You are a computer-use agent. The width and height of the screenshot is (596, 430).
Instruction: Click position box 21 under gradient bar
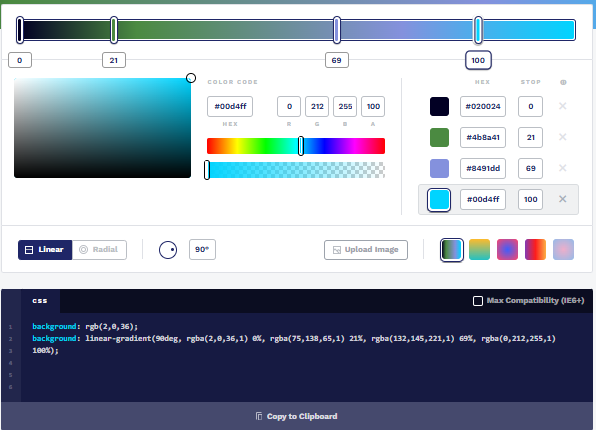[x=114, y=60]
